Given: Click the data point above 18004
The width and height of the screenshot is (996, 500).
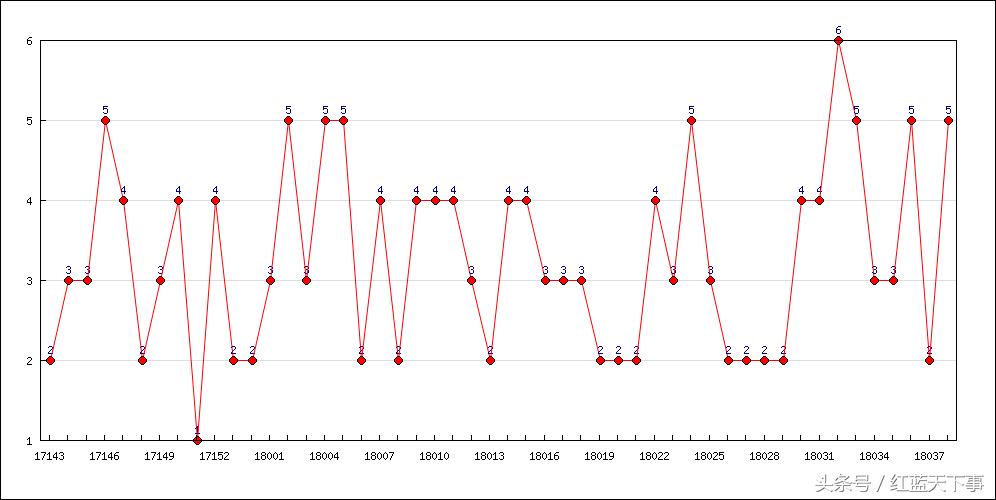Looking at the screenshot, I should pos(325,120).
